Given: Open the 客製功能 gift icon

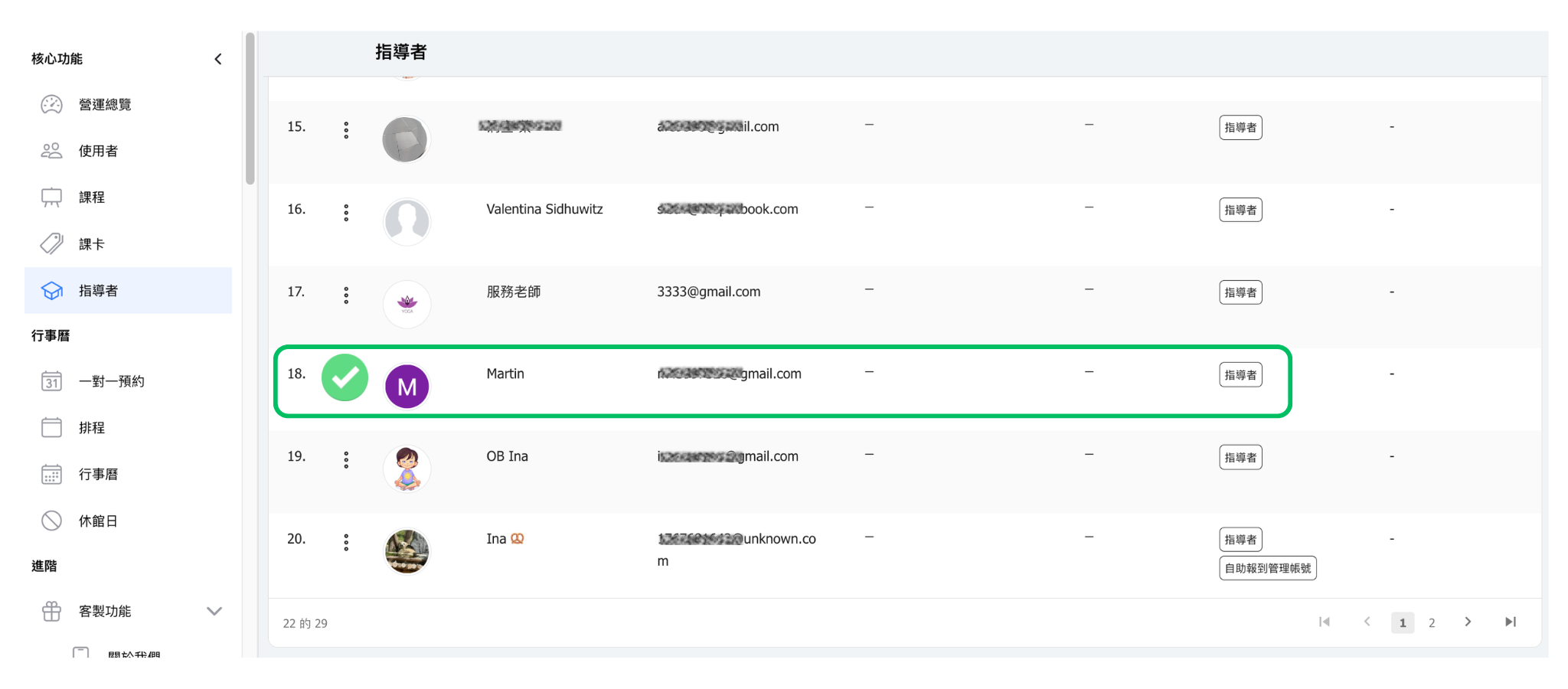Looking at the screenshot, I should (x=51, y=612).
